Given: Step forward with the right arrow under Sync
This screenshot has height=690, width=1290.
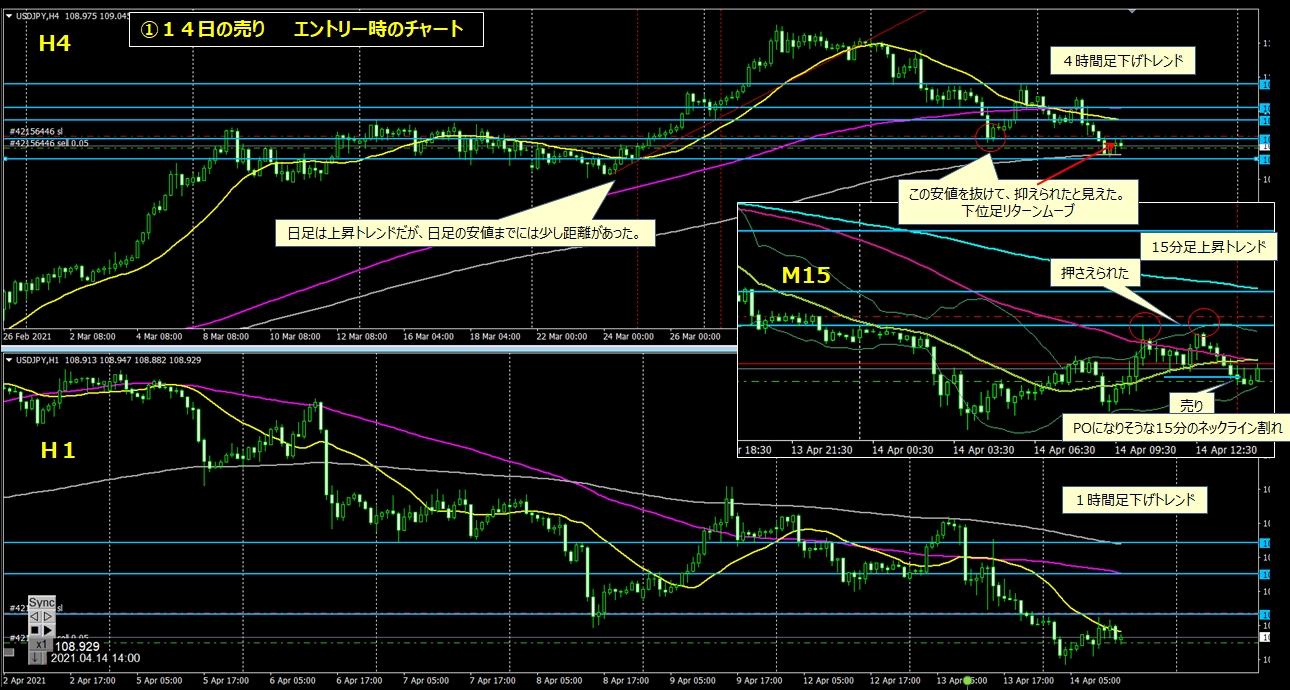Looking at the screenshot, I should click(x=49, y=616).
